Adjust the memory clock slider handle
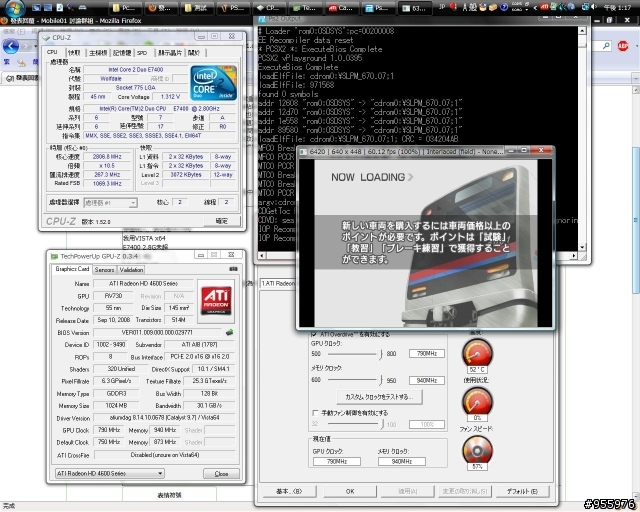The image size is (640, 512). coord(380,380)
